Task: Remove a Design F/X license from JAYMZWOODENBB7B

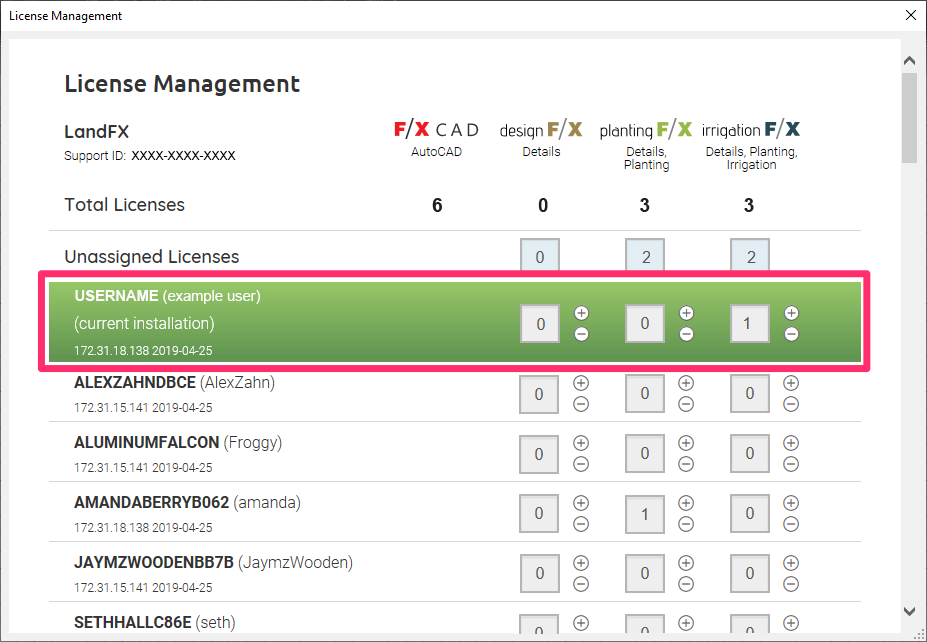Action: point(581,584)
